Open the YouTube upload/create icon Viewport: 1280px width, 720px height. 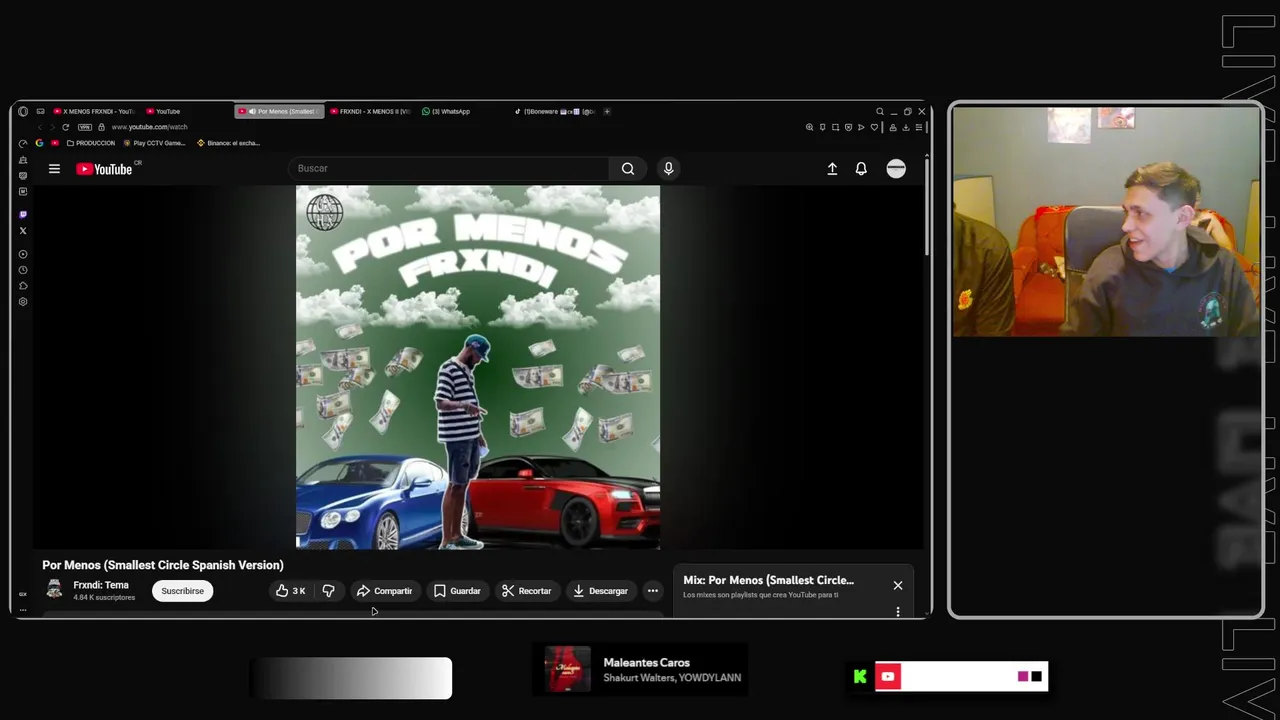point(832,169)
